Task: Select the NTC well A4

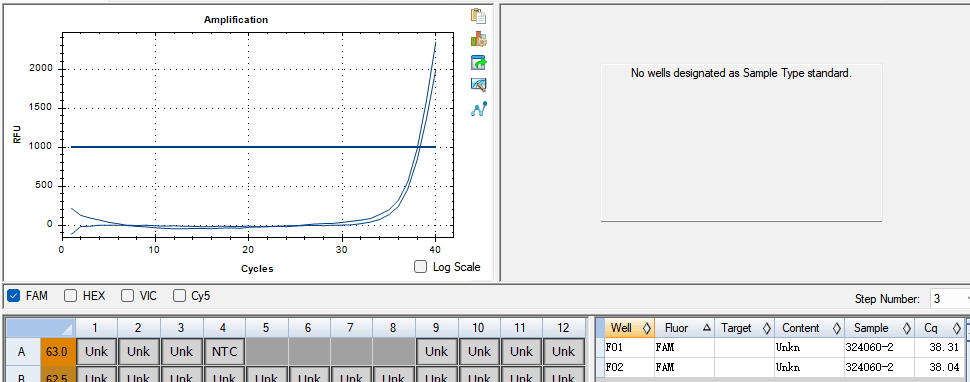Action: click(223, 352)
